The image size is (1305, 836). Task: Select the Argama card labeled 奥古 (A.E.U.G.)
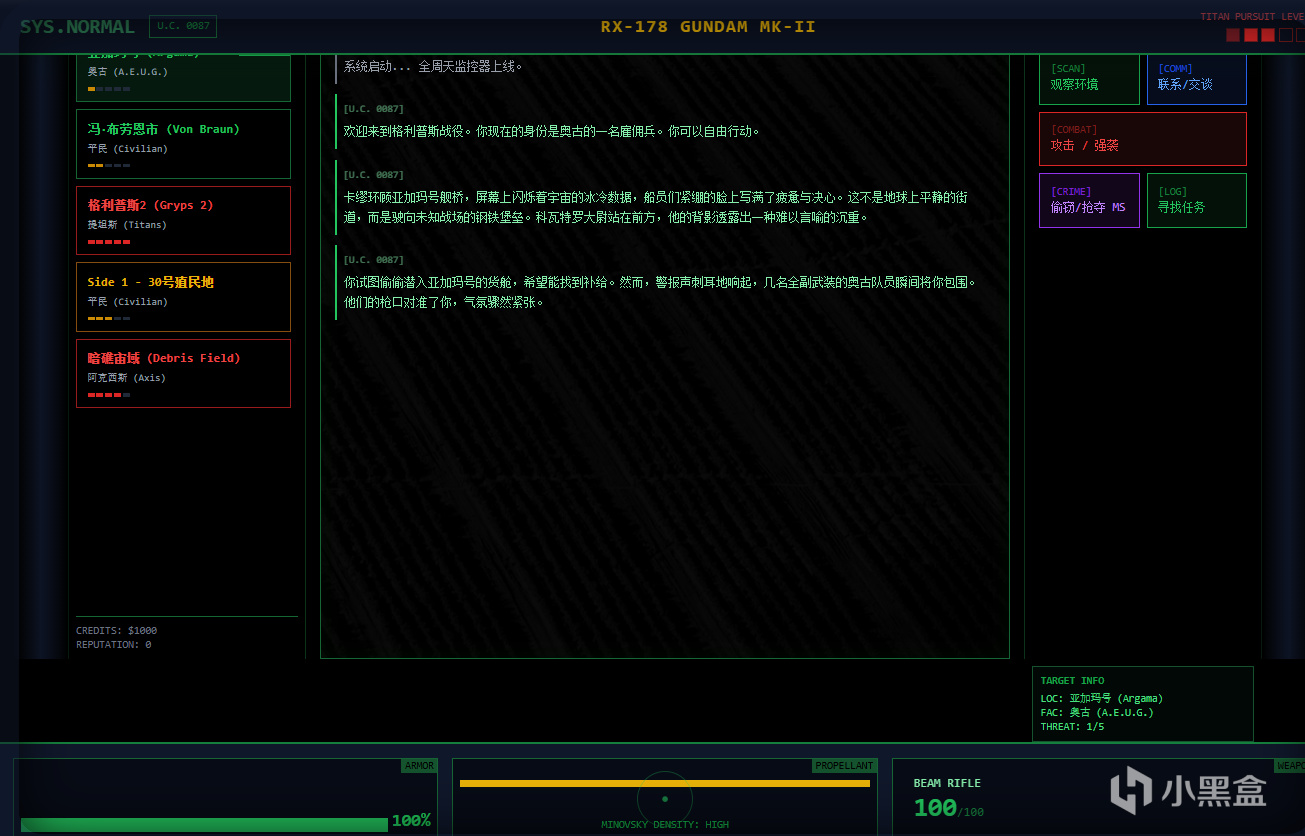[184, 78]
